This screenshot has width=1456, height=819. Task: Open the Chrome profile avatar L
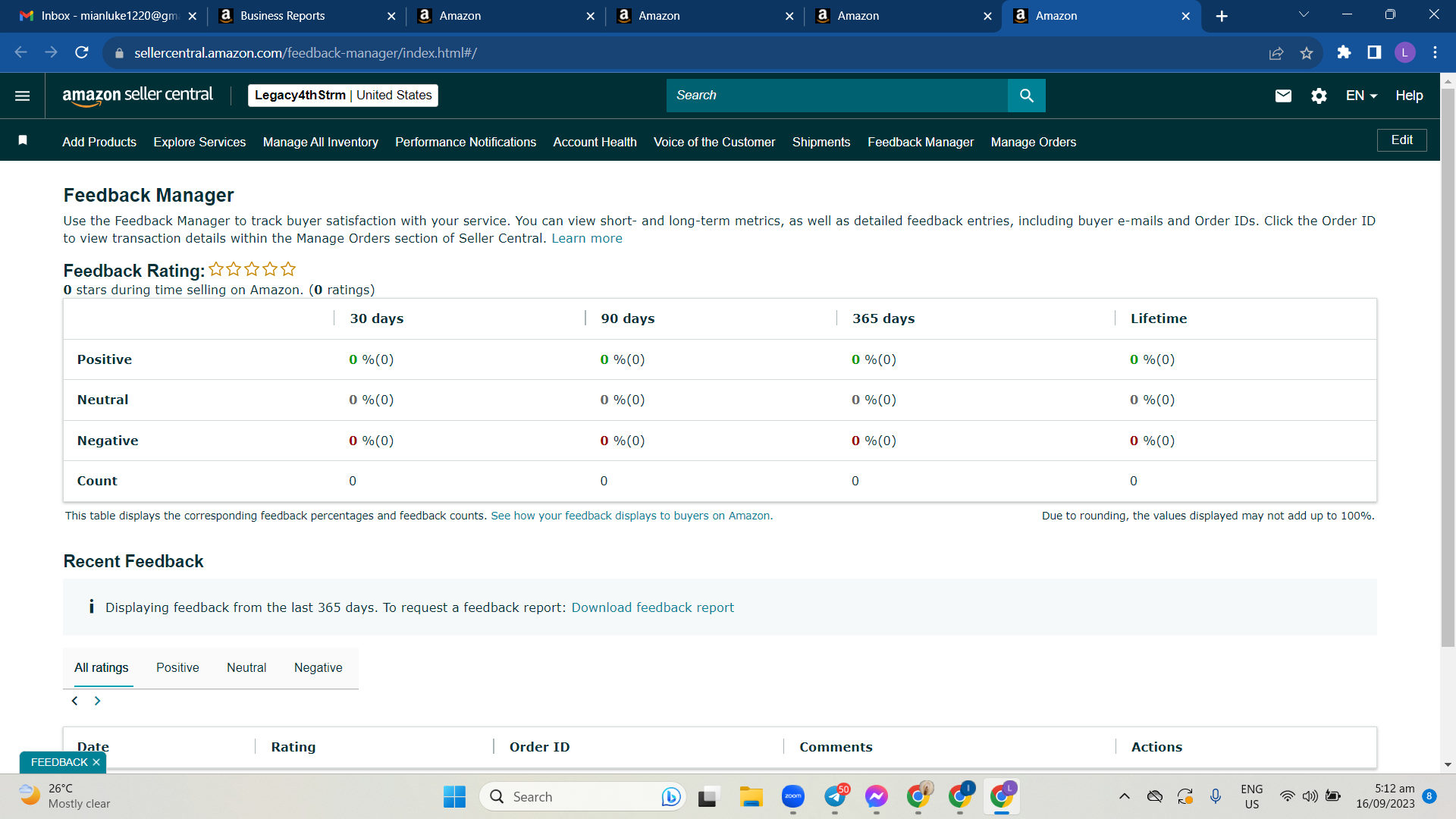1405,52
